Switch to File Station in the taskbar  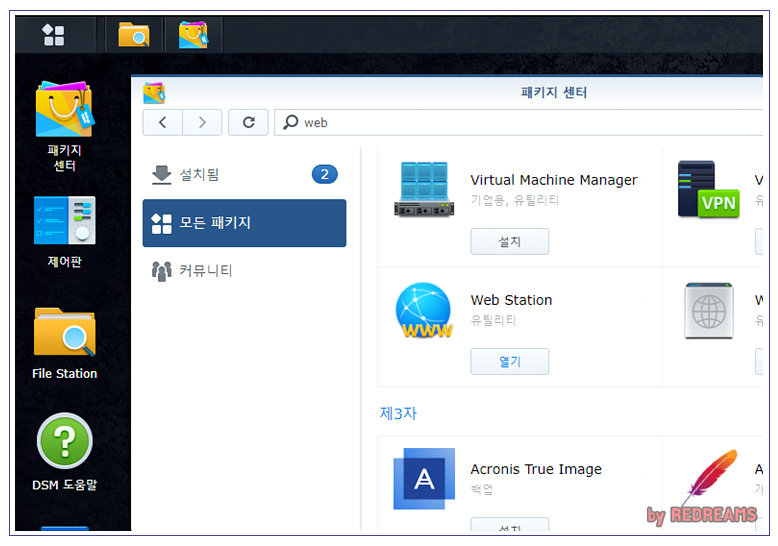134,35
